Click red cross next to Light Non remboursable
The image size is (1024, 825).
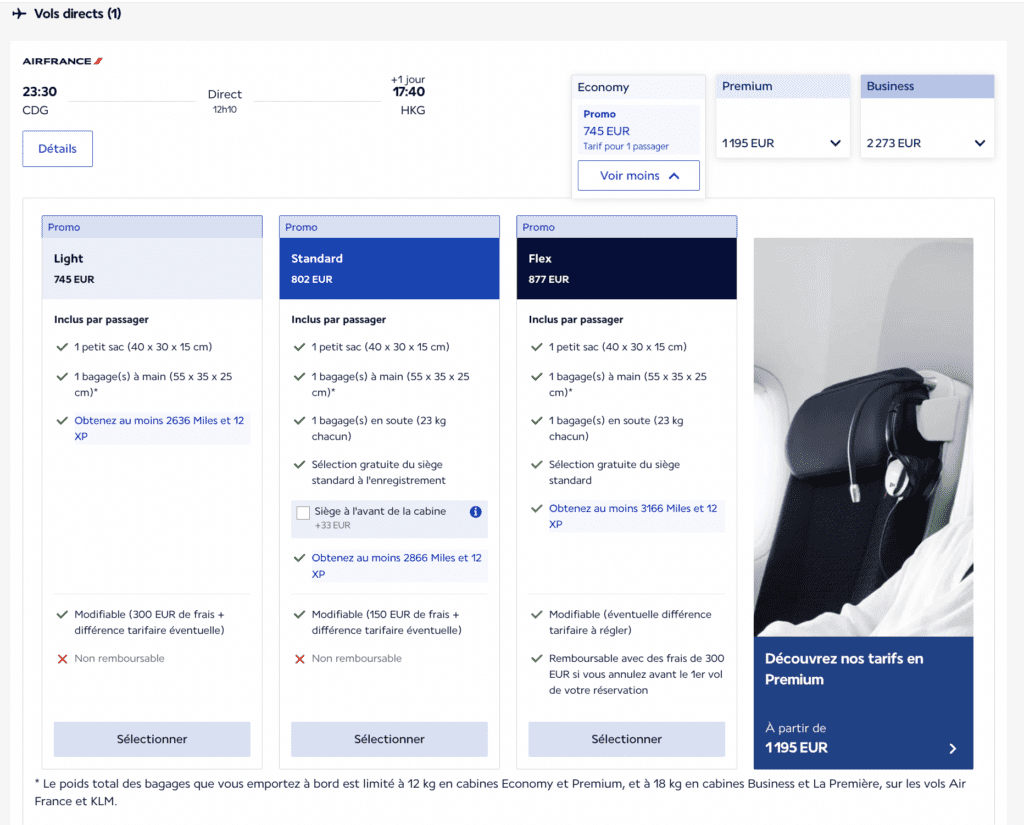click(63, 658)
